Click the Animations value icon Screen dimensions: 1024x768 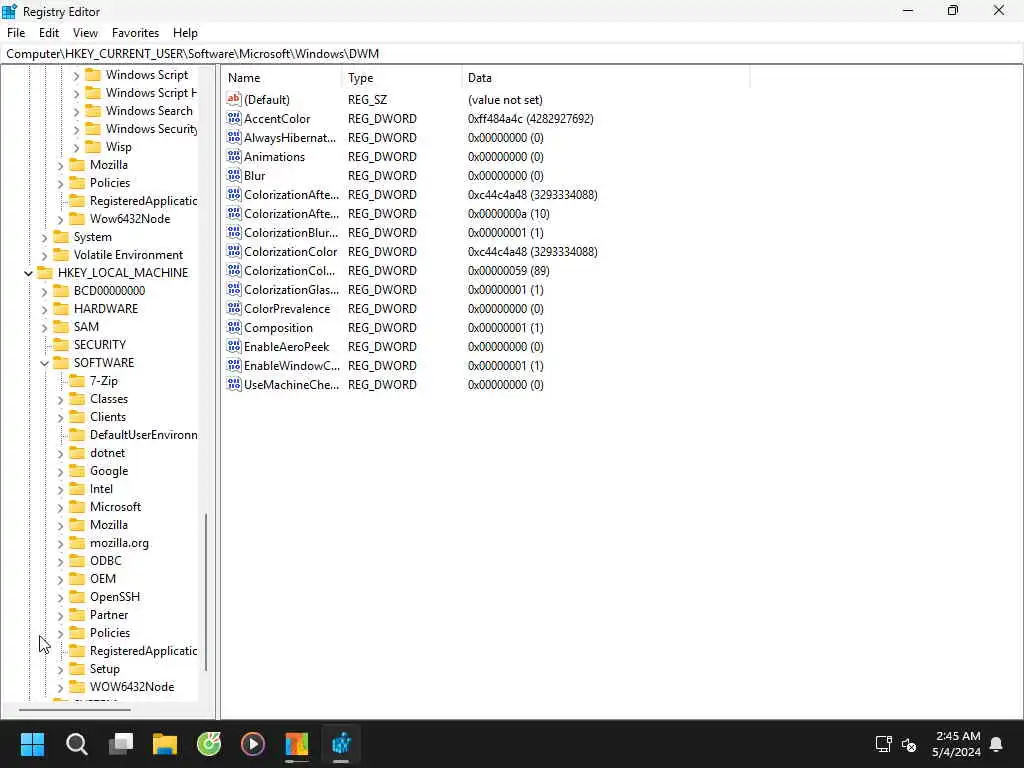234,156
